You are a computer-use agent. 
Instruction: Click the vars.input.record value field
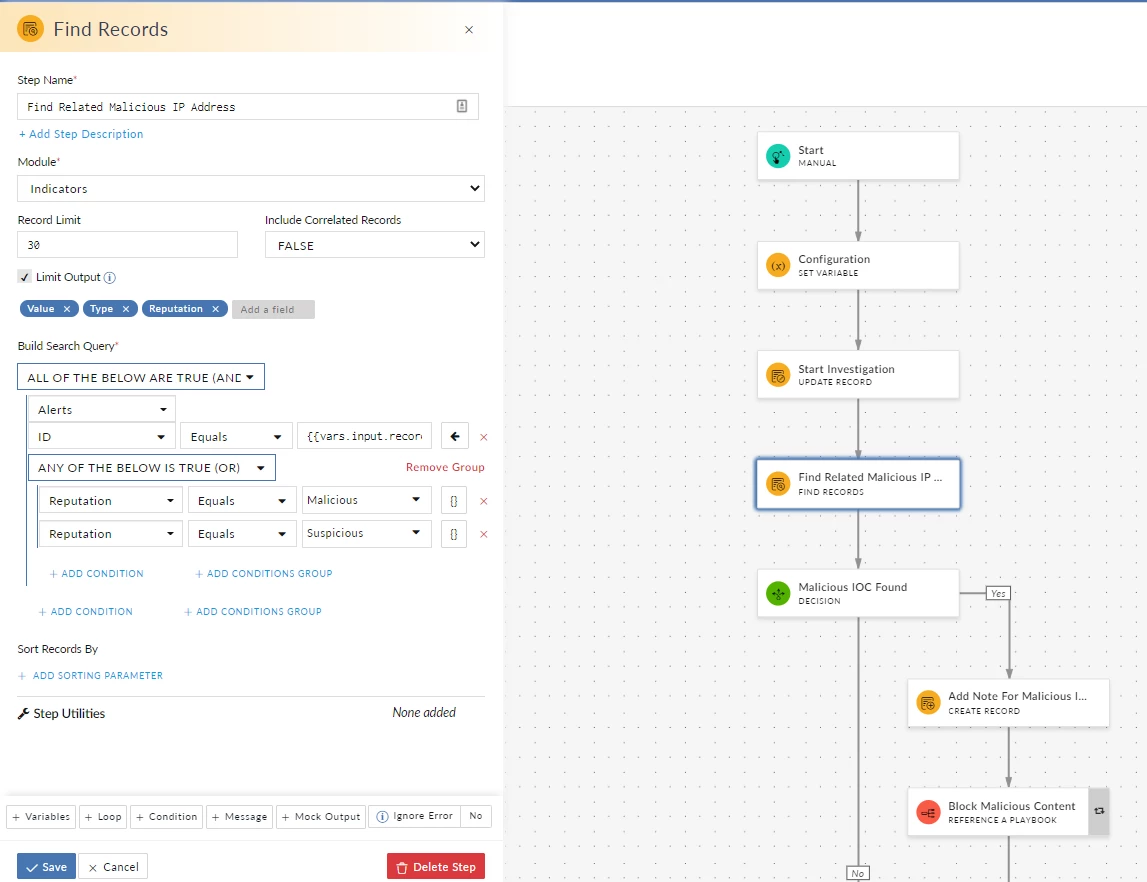[364, 436]
